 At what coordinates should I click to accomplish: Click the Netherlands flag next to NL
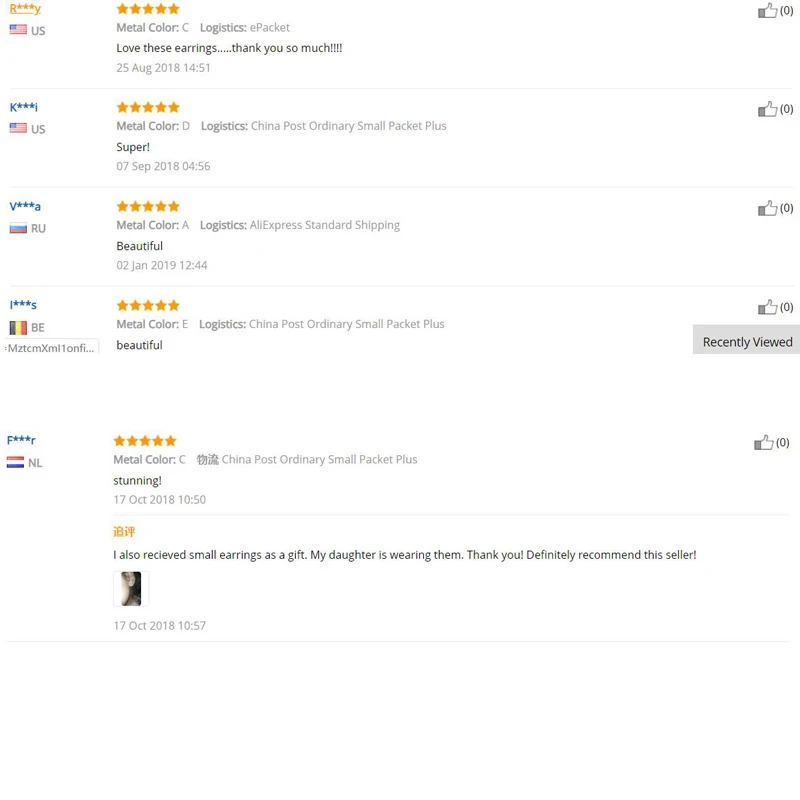15,462
